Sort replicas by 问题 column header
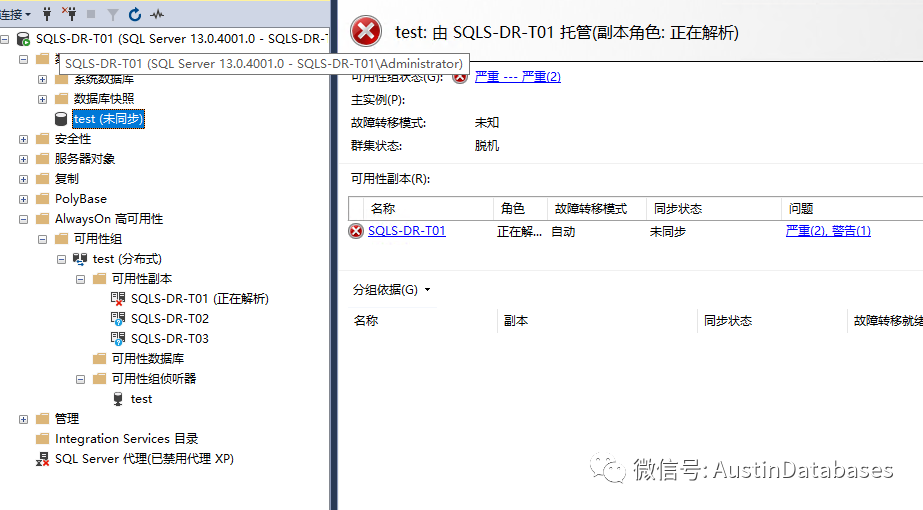Viewport: 923px width, 510px height. (x=852, y=208)
